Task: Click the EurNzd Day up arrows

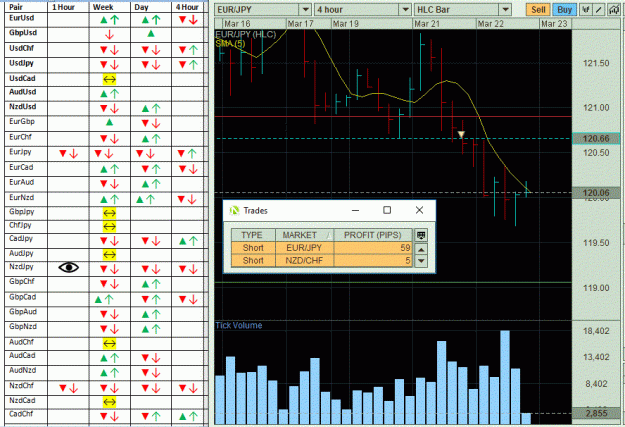Action: (x=145, y=199)
